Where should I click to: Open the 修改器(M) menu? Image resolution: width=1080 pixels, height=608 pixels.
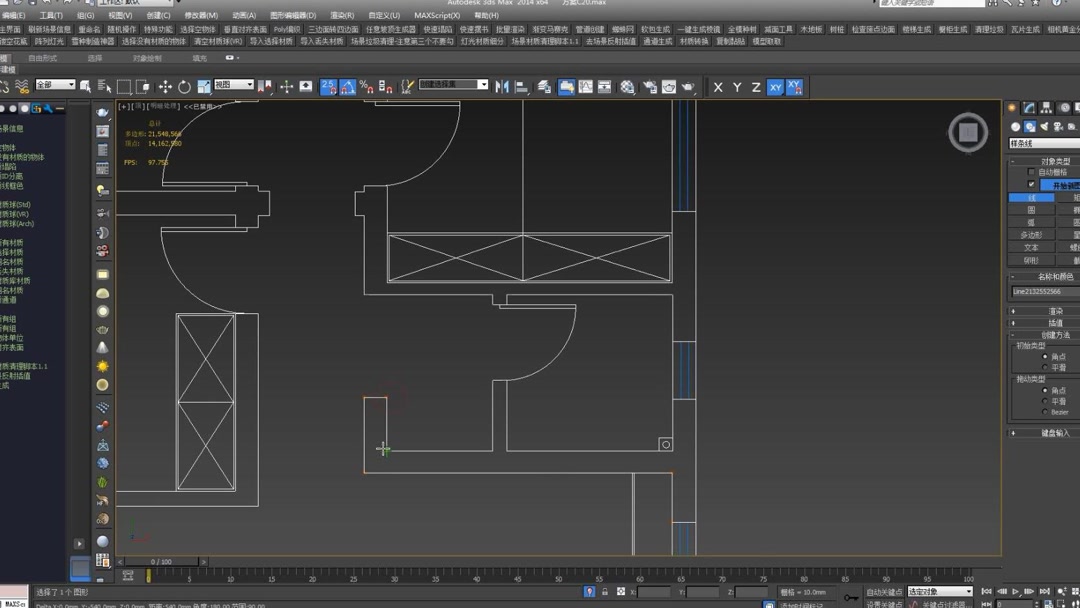pos(201,16)
